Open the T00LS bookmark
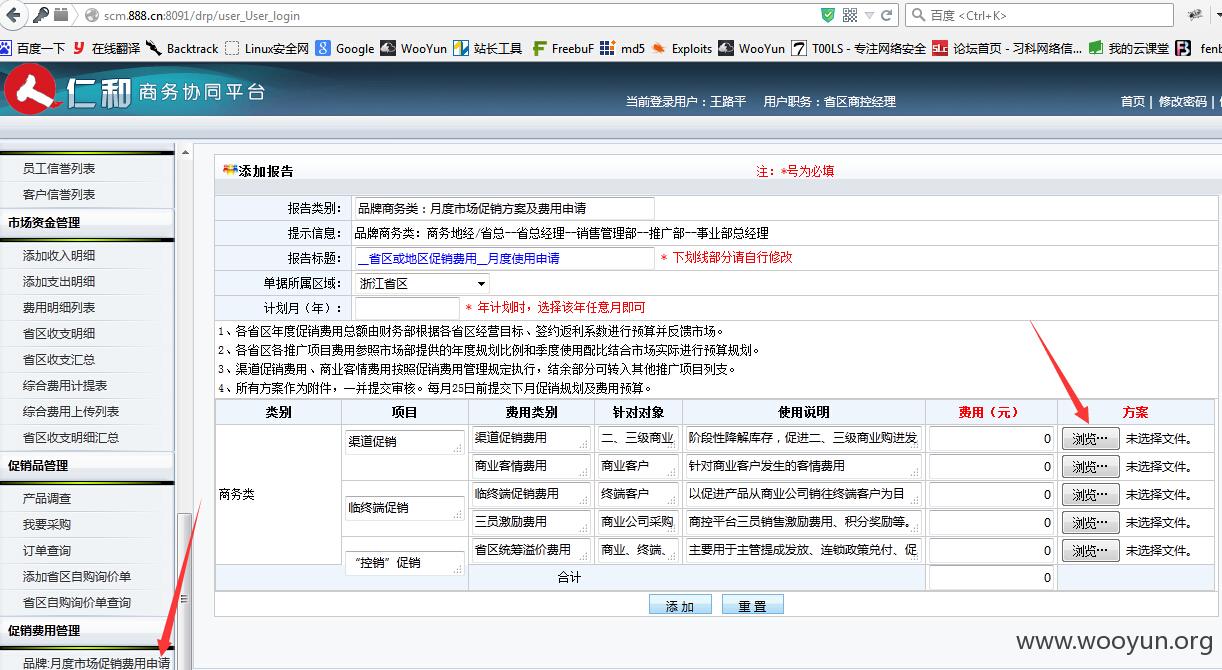Viewport: 1222px width, 670px height. click(x=859, y=48)
